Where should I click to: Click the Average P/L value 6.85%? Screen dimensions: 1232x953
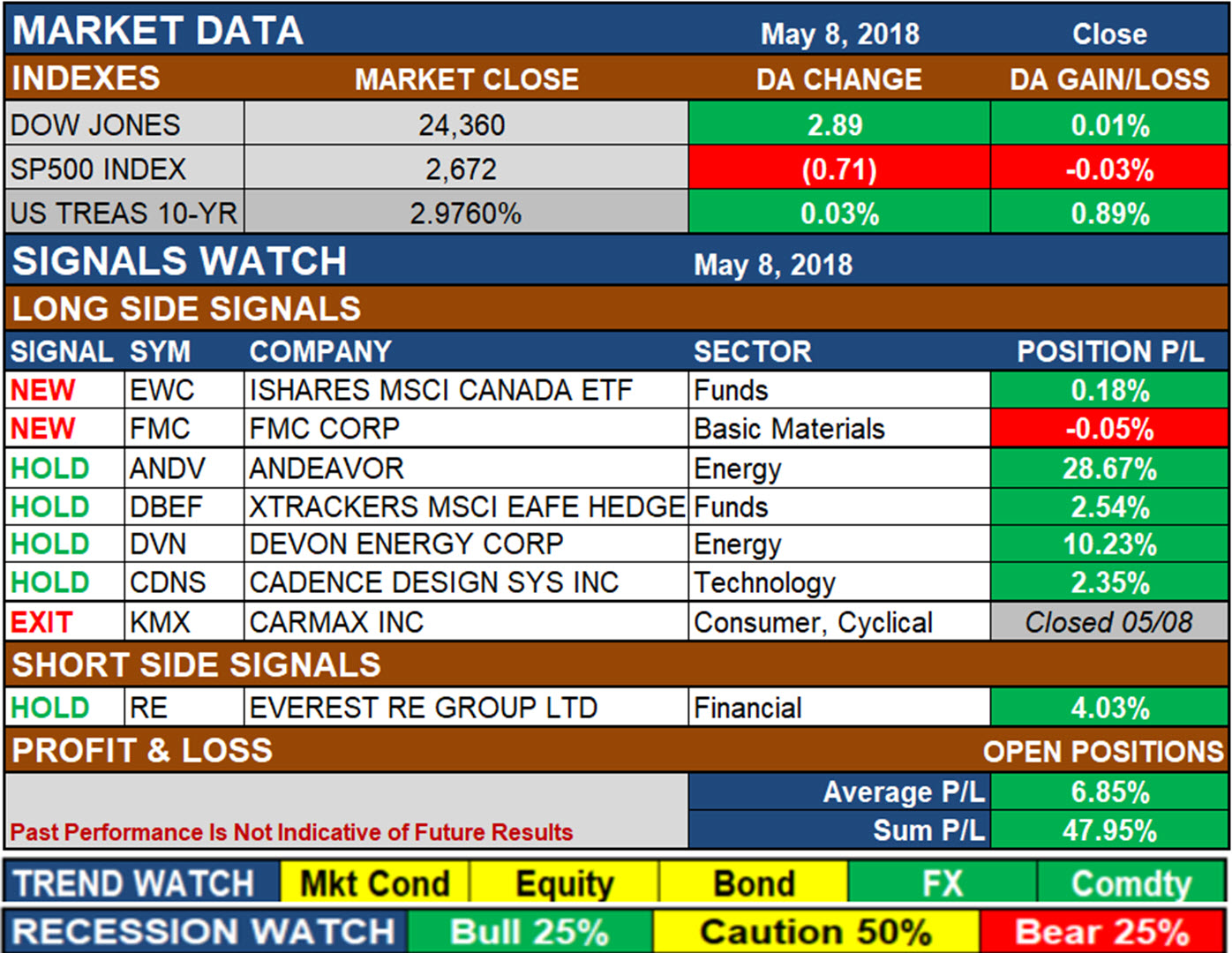coord(1109,792)
